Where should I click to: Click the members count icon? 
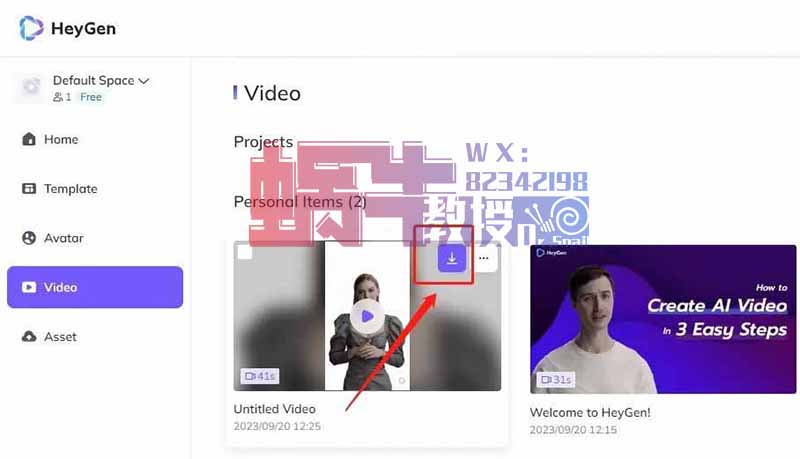58,97
